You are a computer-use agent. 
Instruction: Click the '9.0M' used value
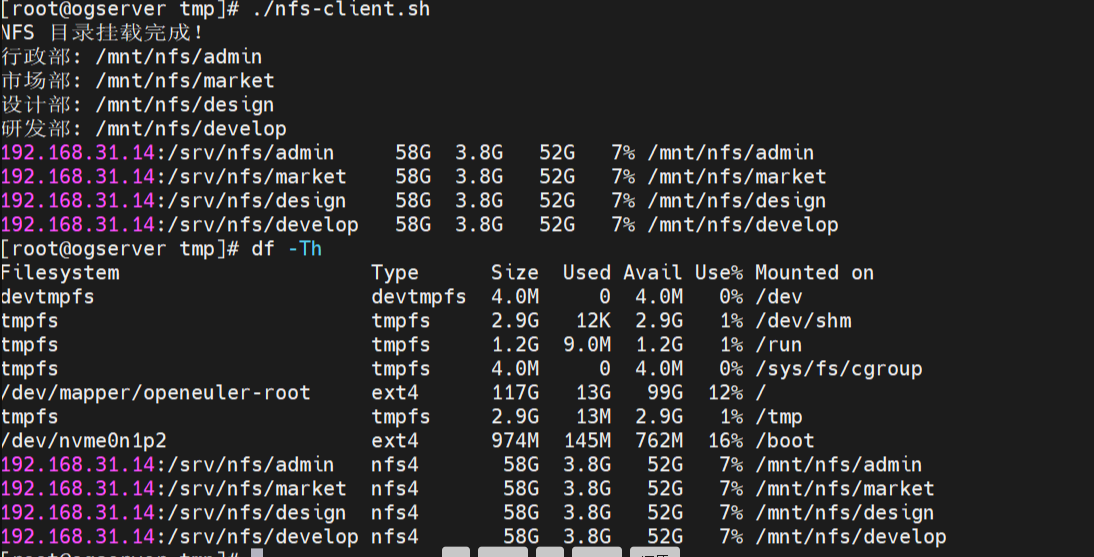click(587, 345)
